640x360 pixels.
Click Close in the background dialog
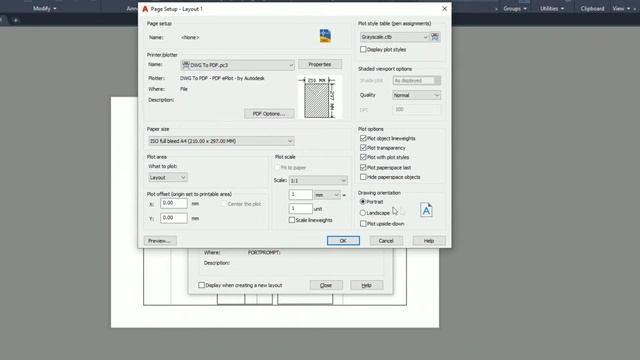(x=326, y=285)
